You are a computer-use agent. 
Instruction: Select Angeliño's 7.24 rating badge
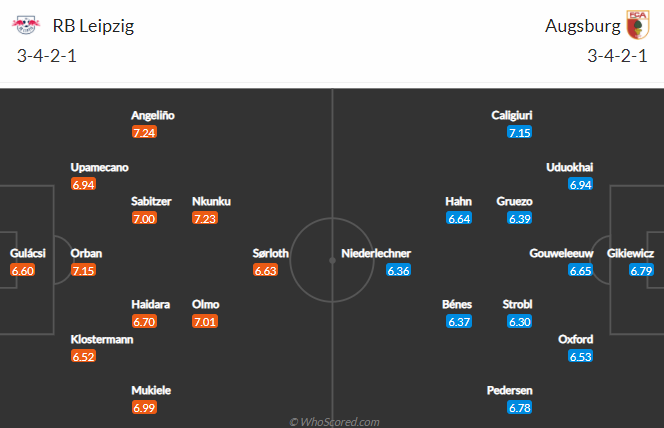(x=144, y=133)
